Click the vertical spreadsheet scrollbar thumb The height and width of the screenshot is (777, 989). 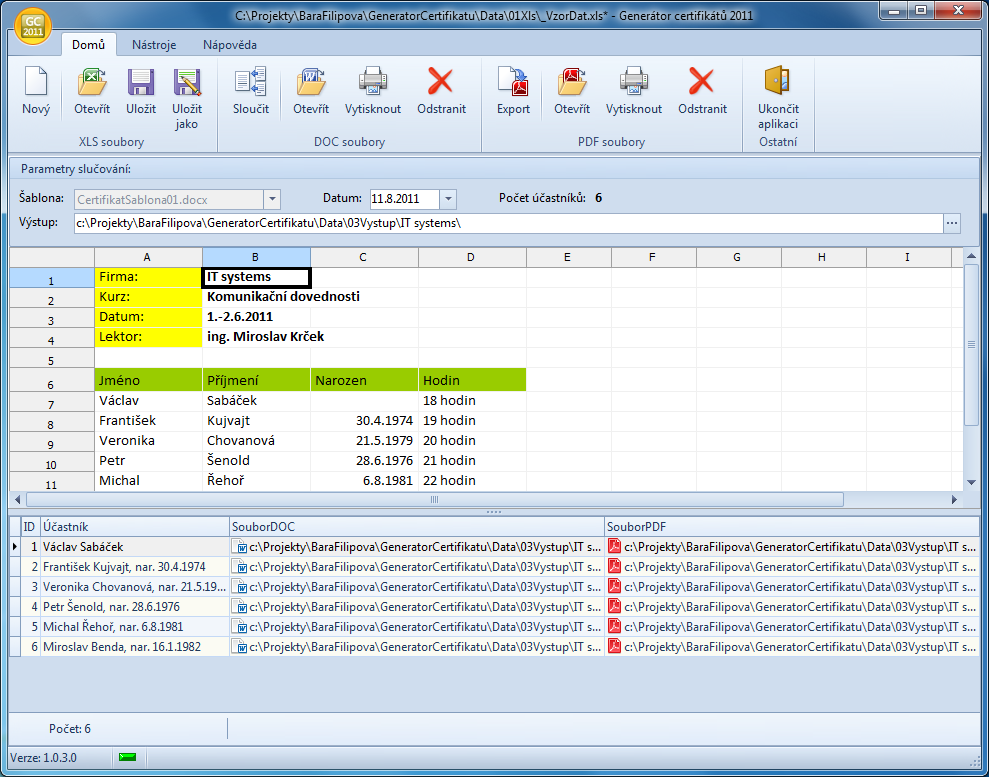click(x=971, y=344)
